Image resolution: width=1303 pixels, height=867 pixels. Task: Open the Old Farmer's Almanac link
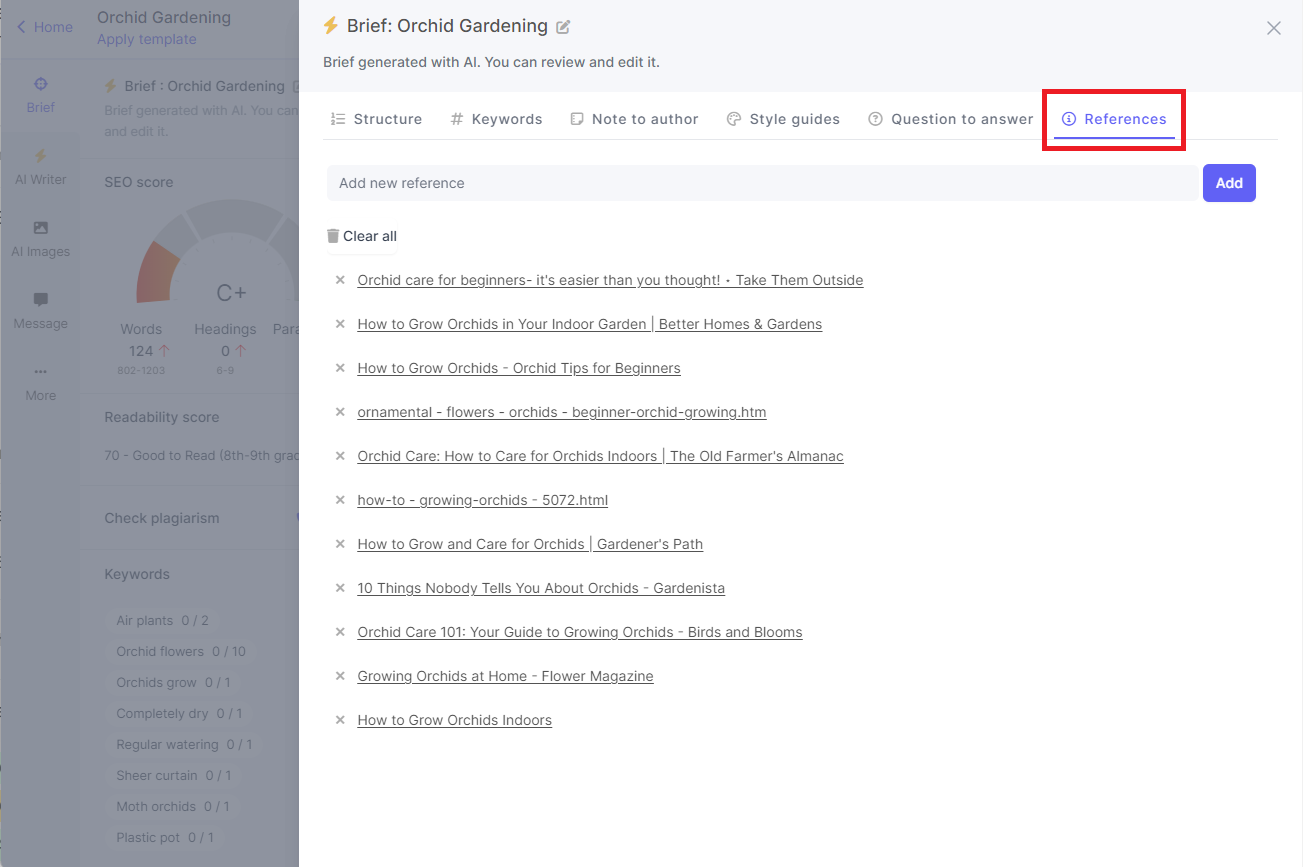click(x=600, y=456)
